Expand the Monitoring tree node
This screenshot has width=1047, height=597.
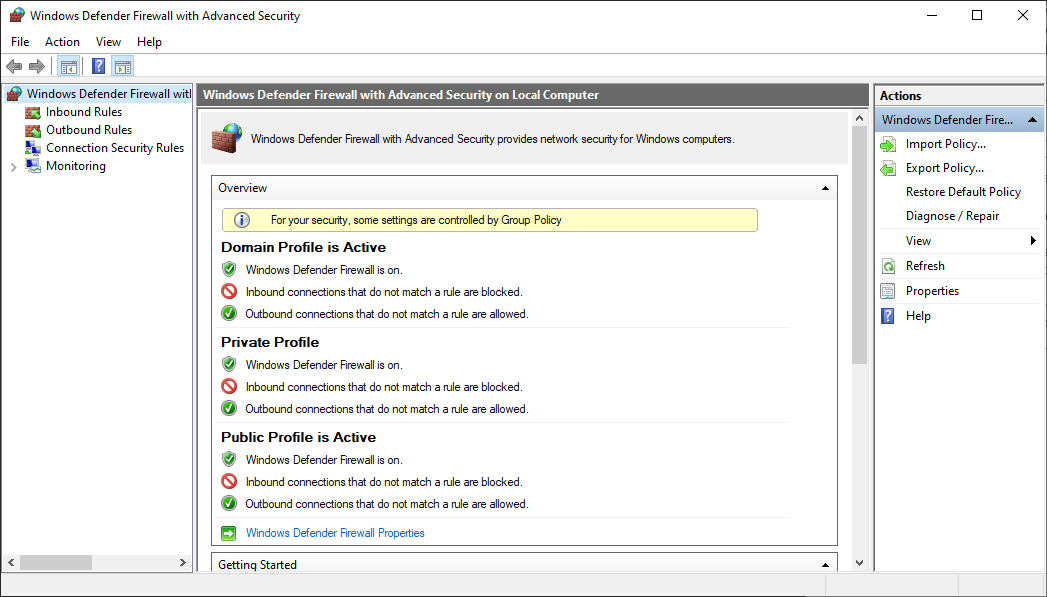tap(13, 167)
